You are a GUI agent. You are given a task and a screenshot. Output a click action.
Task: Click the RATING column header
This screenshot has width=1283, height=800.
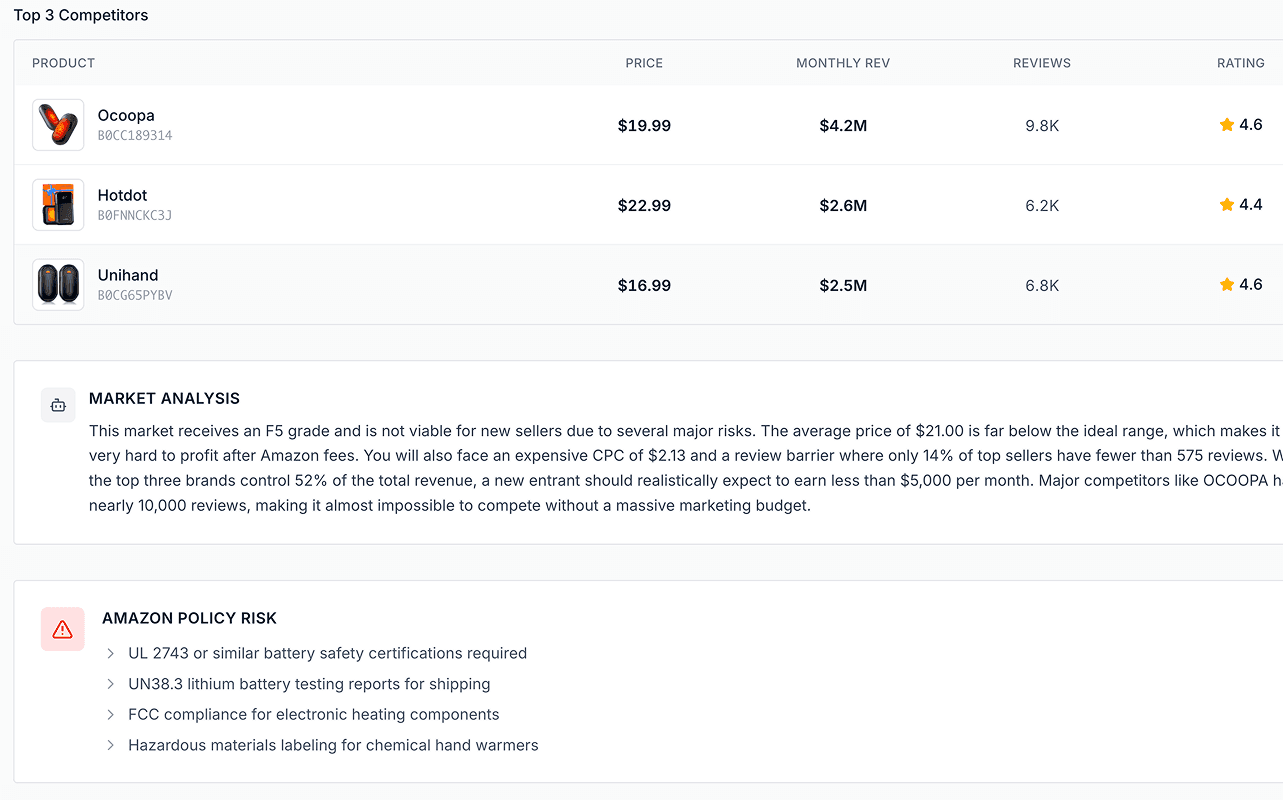pos(1241,63)
